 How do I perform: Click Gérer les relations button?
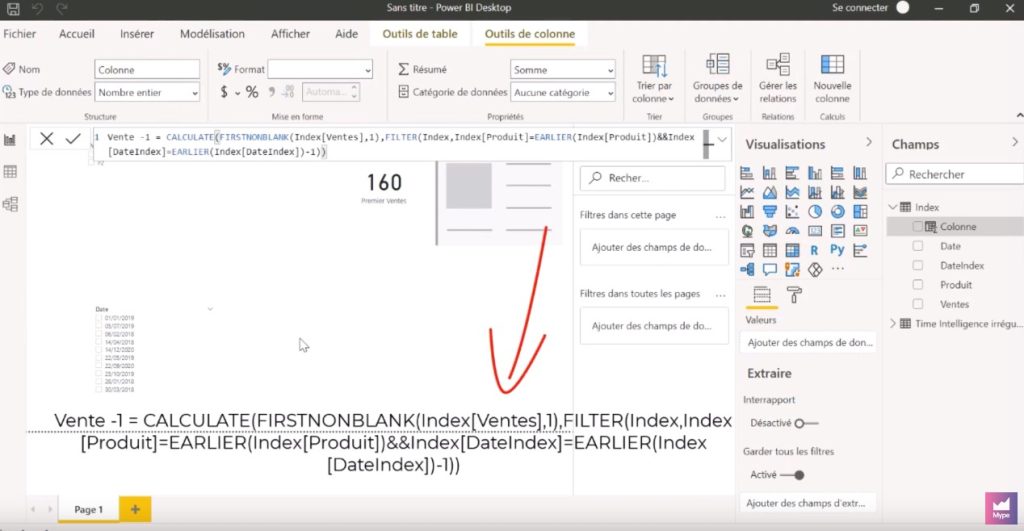777,79
